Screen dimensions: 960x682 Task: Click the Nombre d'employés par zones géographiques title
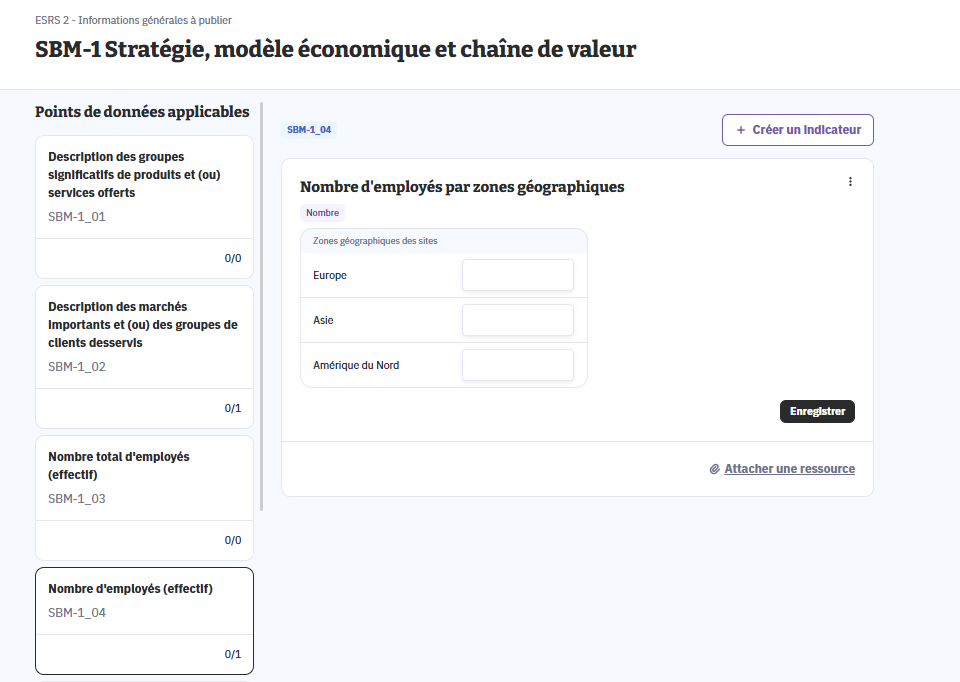(462, 187)
